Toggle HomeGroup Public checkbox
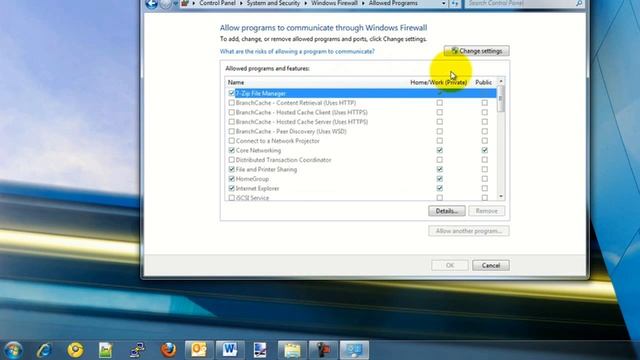The image size is (640, 360). [x=484, y=179]
